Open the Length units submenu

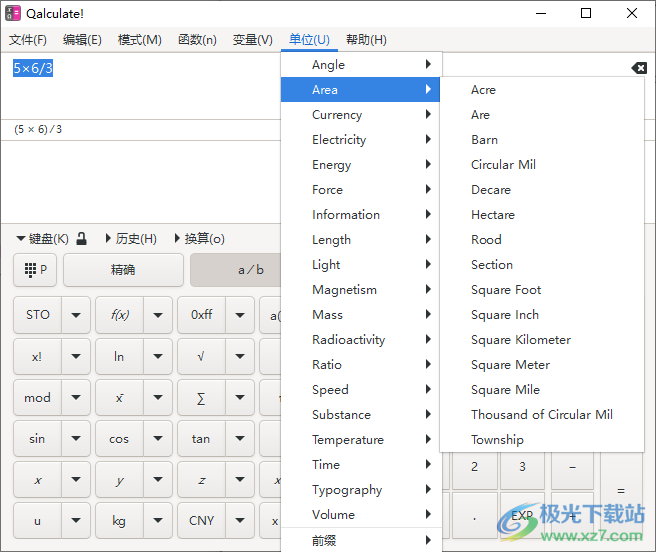tap(361, 239)
